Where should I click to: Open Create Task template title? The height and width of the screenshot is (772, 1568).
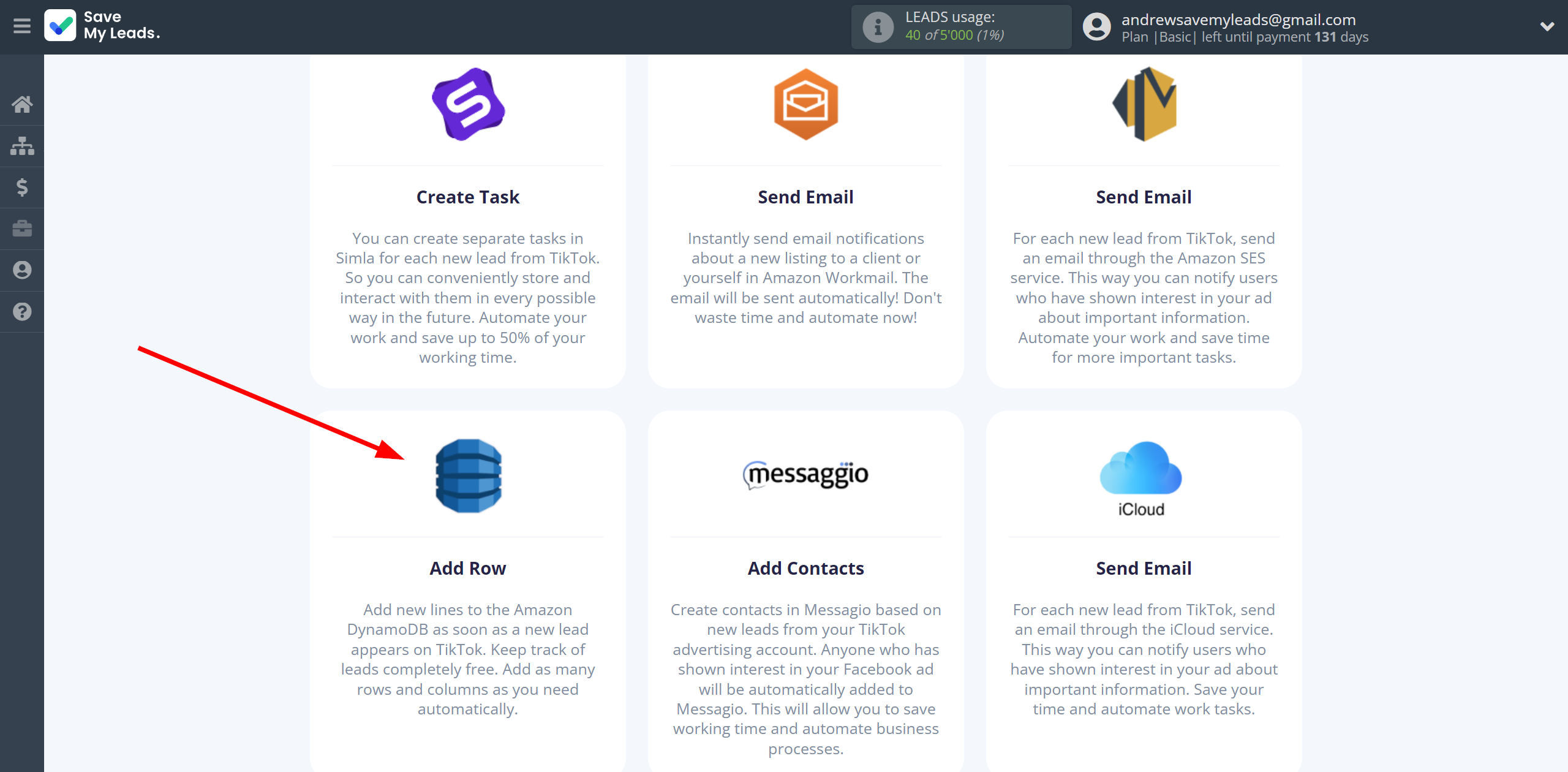[x=468, y=197]
